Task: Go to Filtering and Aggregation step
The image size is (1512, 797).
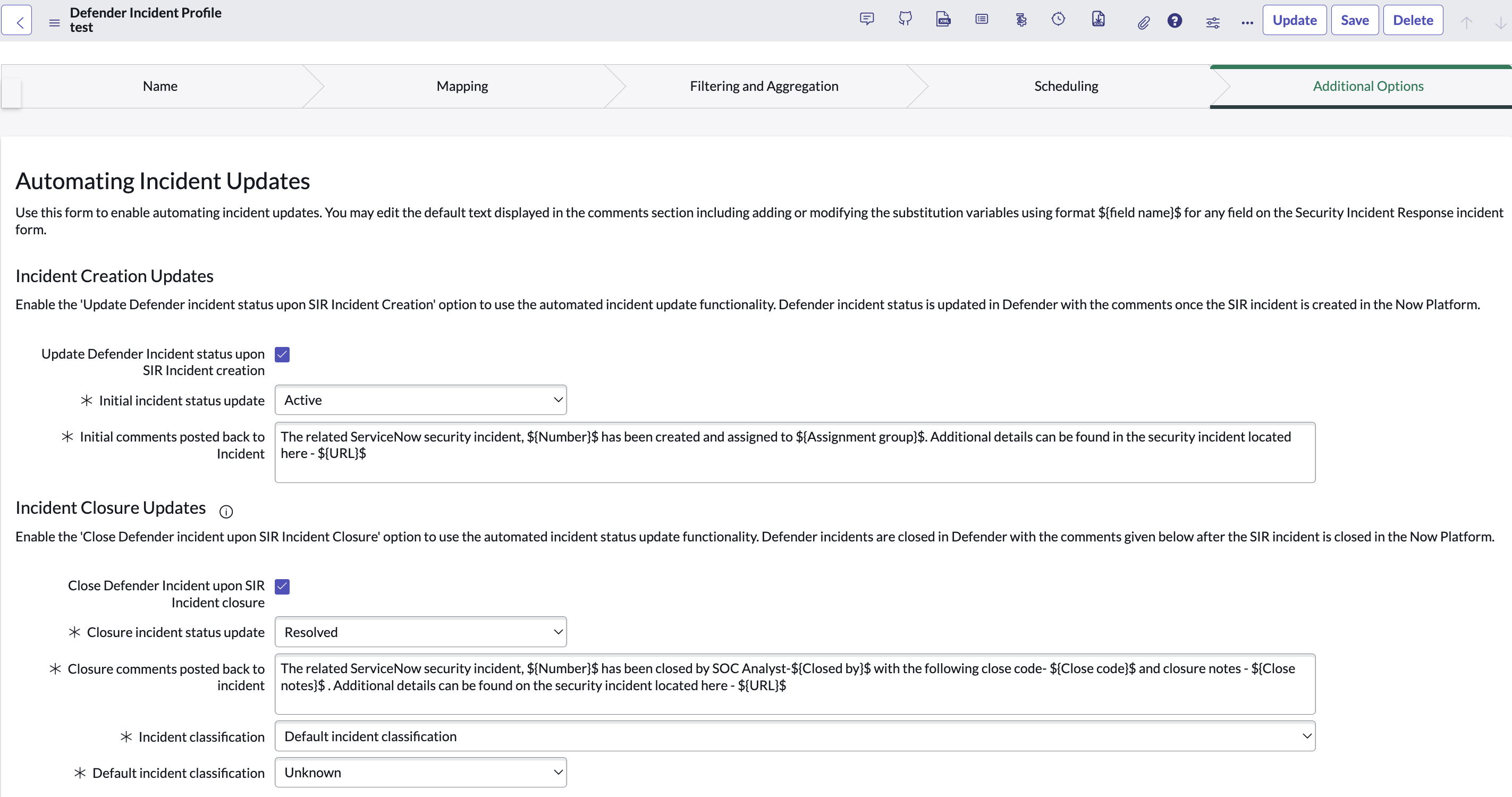Action: pos(764,86)
